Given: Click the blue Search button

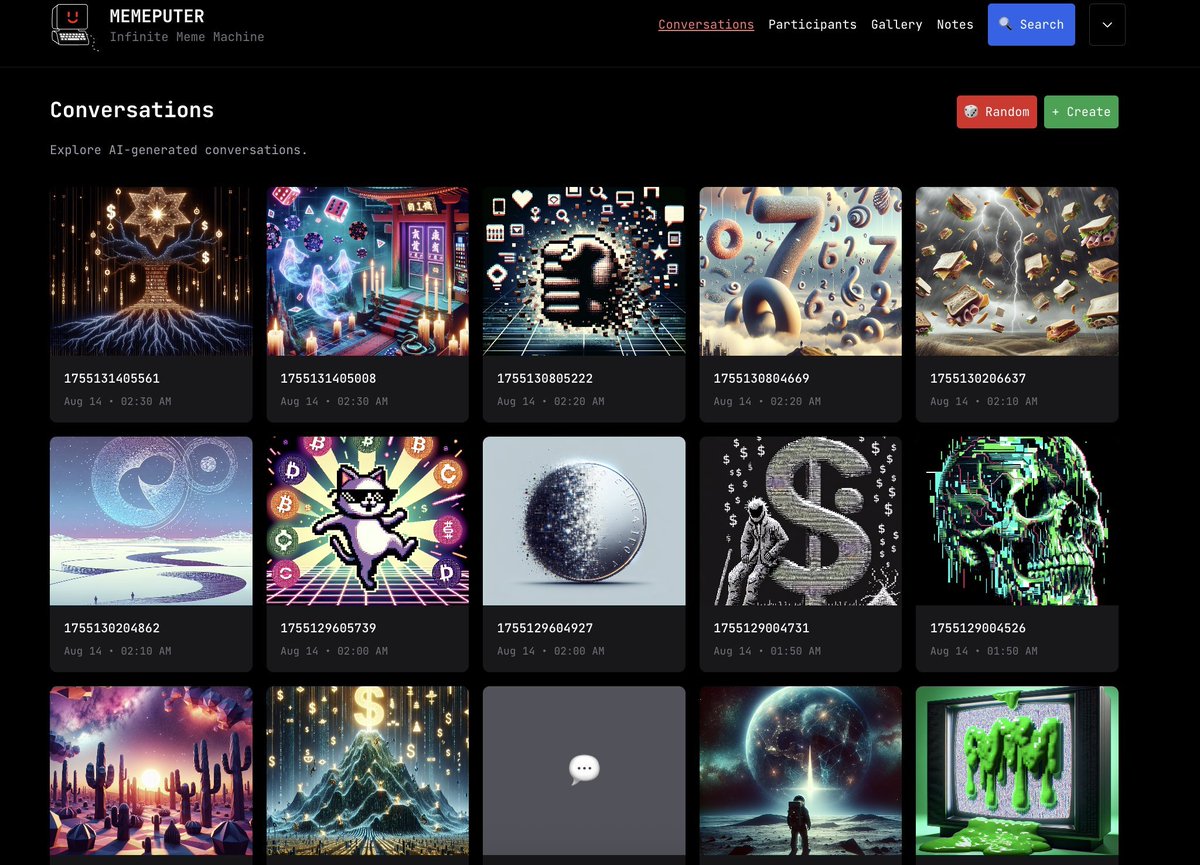Looking at the screenshot, I should click(x=1031, y=25).
